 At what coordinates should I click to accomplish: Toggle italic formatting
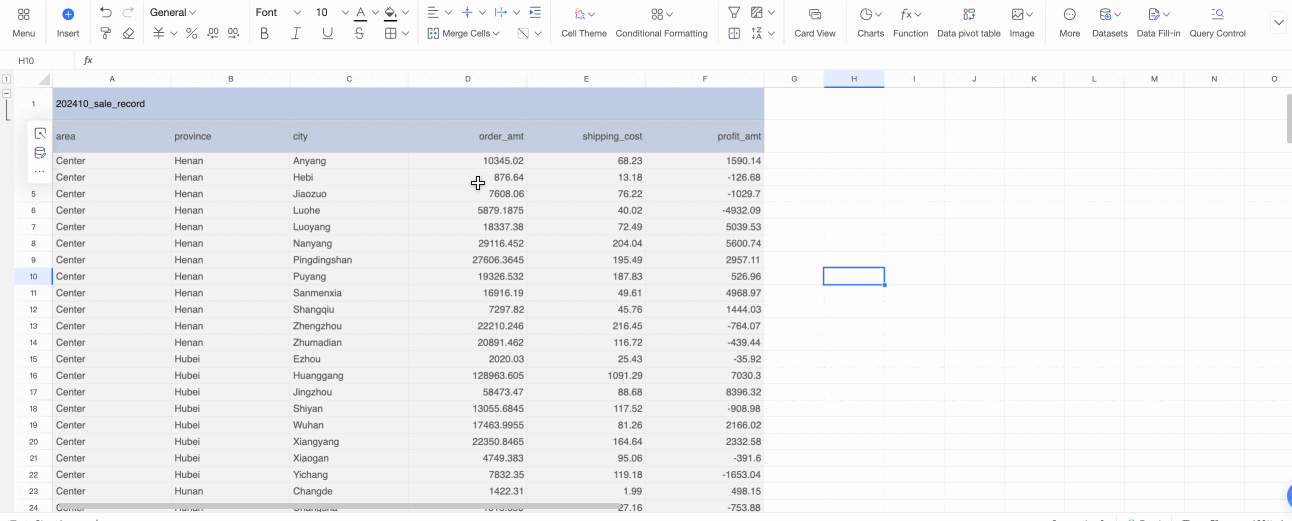tap(296, 33)
